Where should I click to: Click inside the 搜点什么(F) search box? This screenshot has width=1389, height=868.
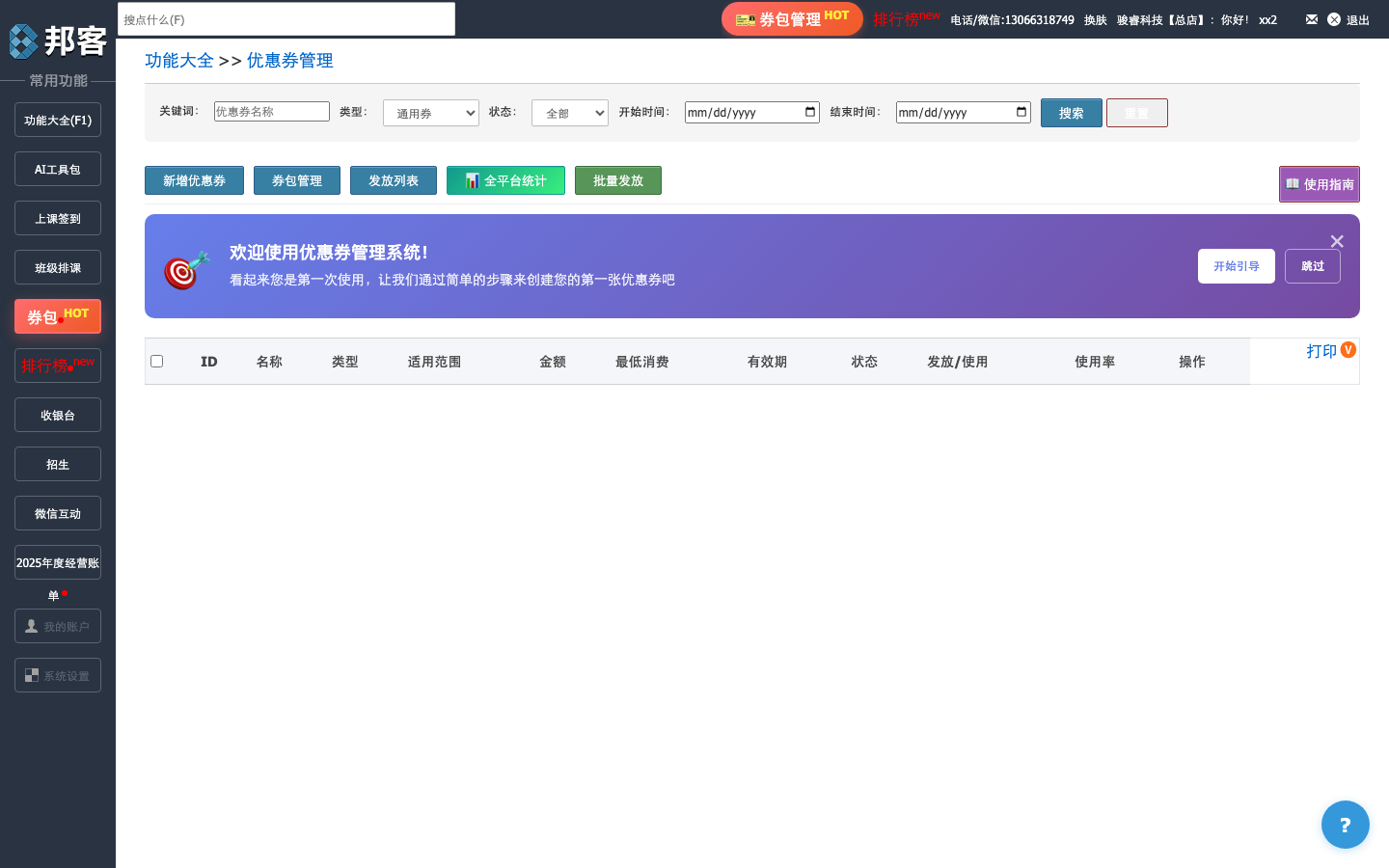click(x=286, y=18)
